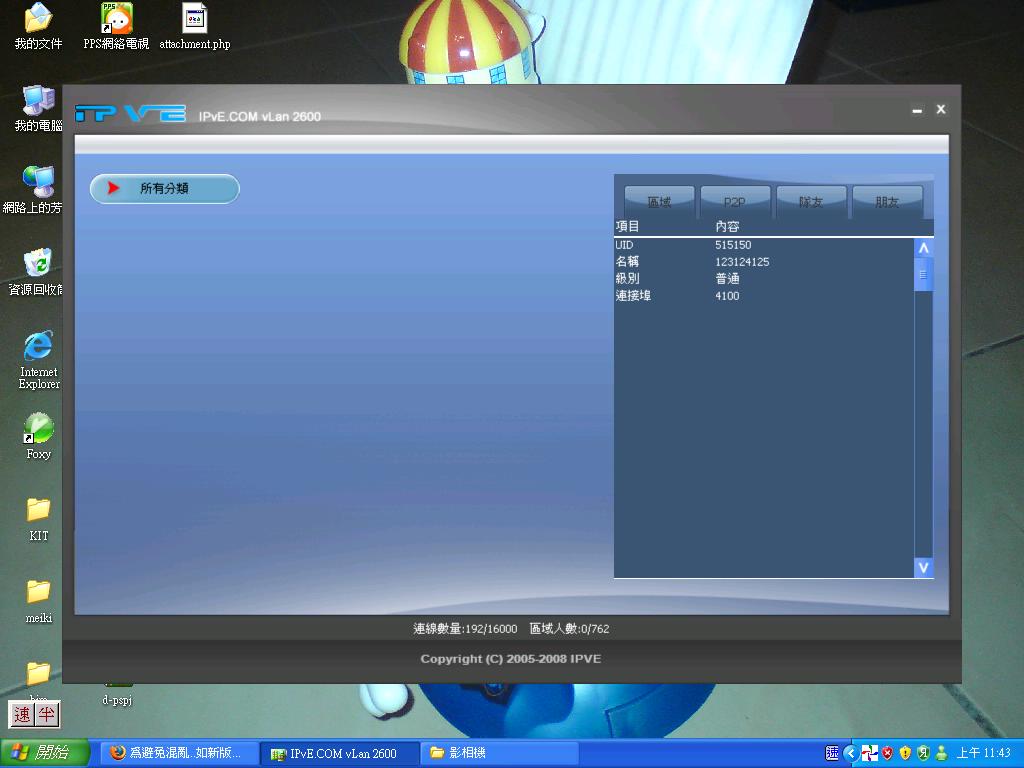Click the yellow warning shield tray icon
This screenshot has height=768, width=1024.
click(905, 753)
